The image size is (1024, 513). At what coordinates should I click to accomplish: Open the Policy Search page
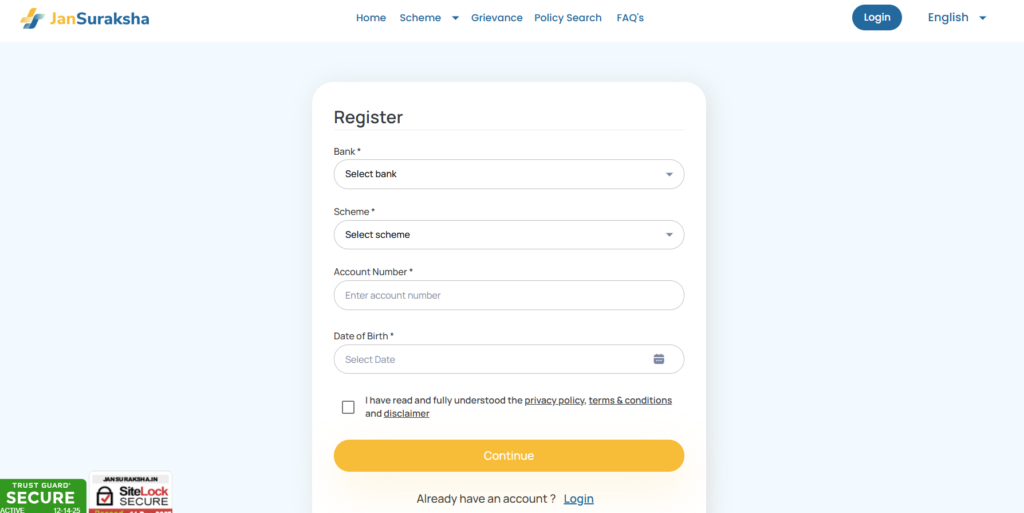click(x=568, y=18)
